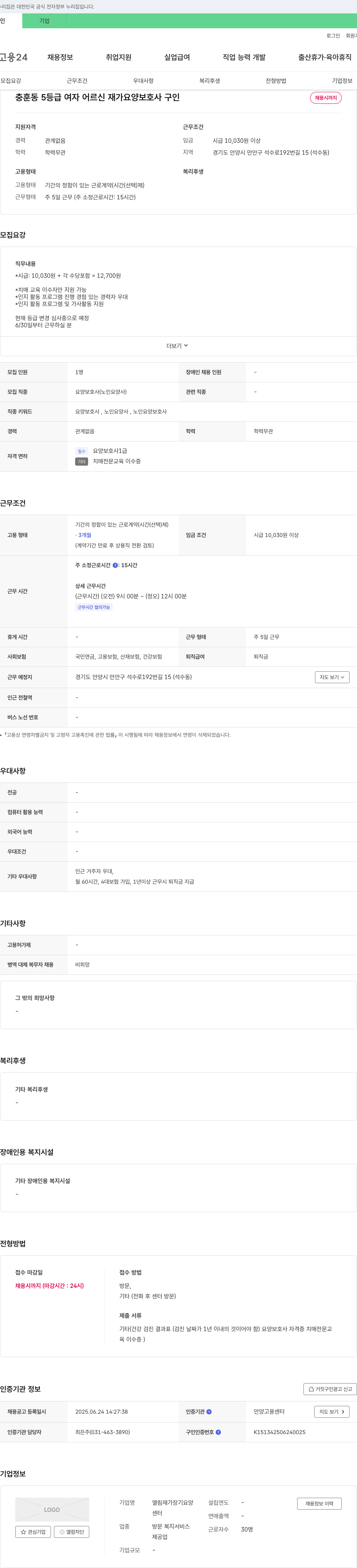Expand job description with 더보기

[178, 346]
